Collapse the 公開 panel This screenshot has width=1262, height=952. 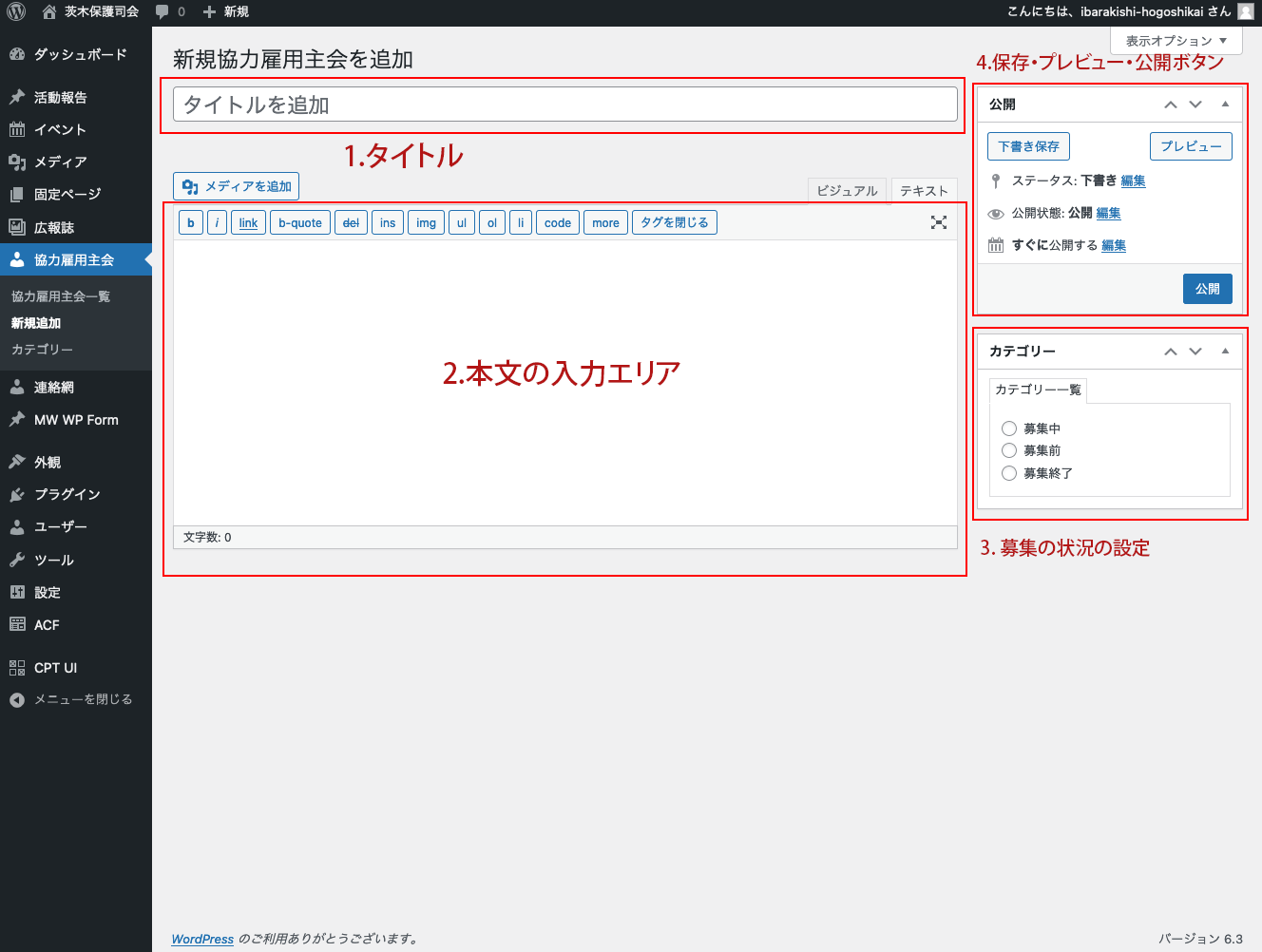[1224, 105]
